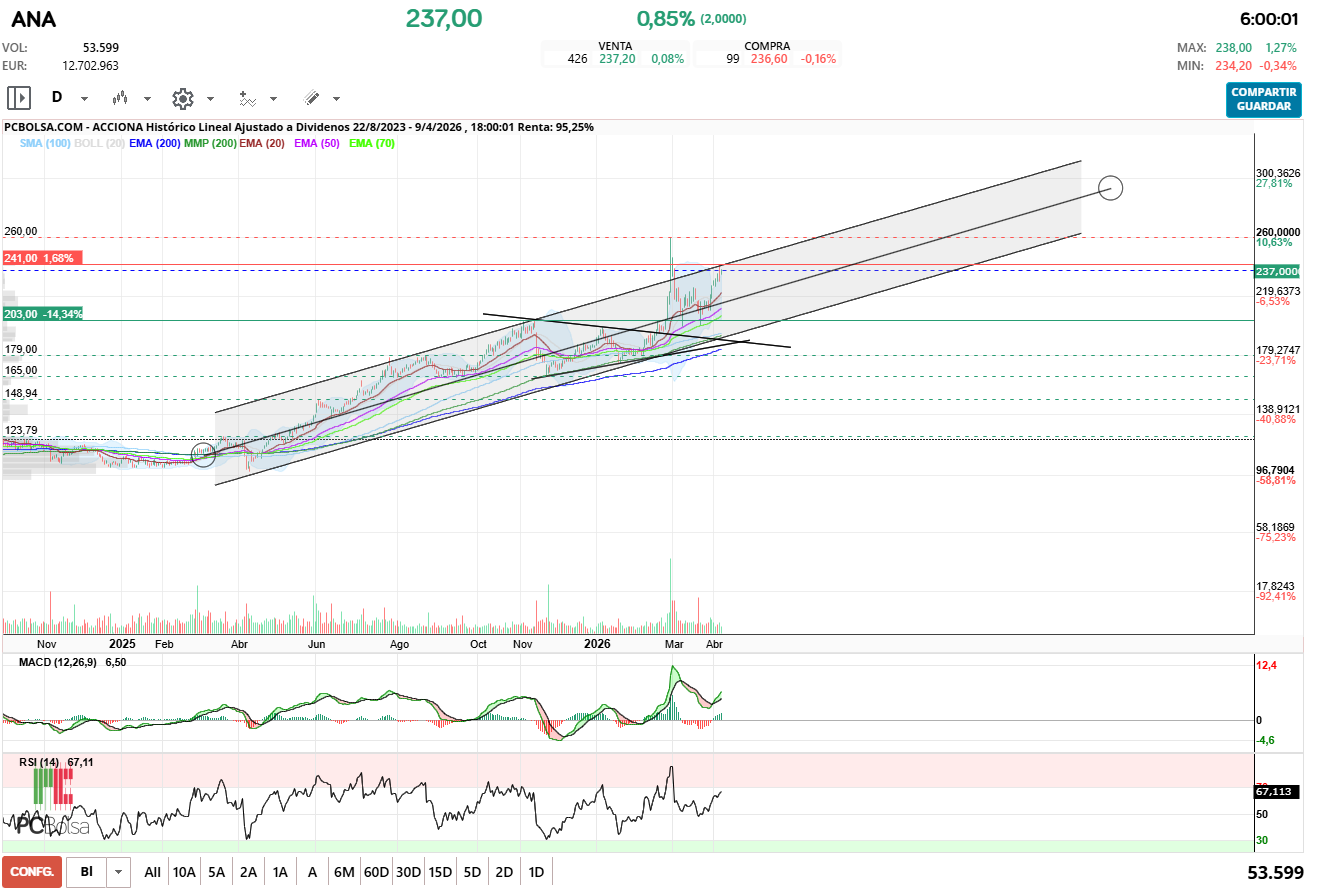
Task: Toggle the side panel icon
Action: coord(19,98)
